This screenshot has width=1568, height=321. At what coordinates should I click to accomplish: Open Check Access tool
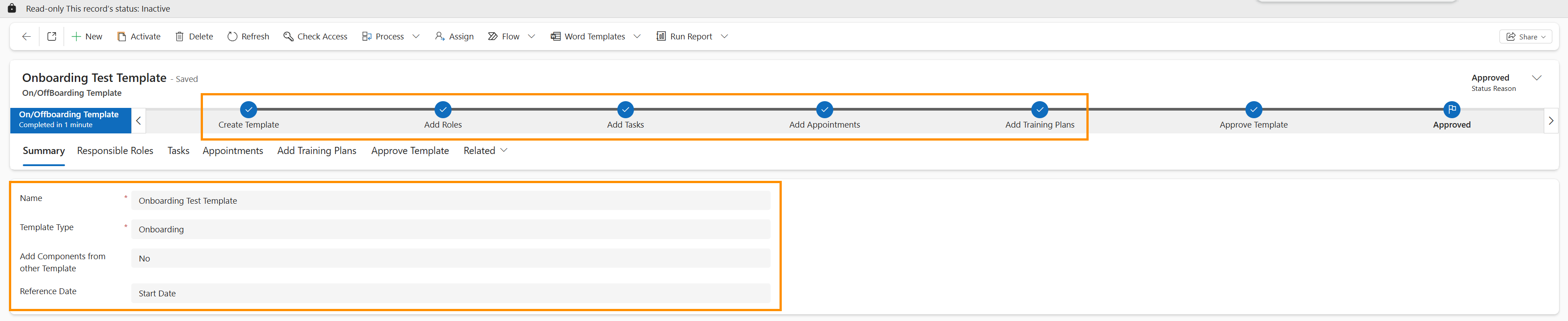click(315, 36)
